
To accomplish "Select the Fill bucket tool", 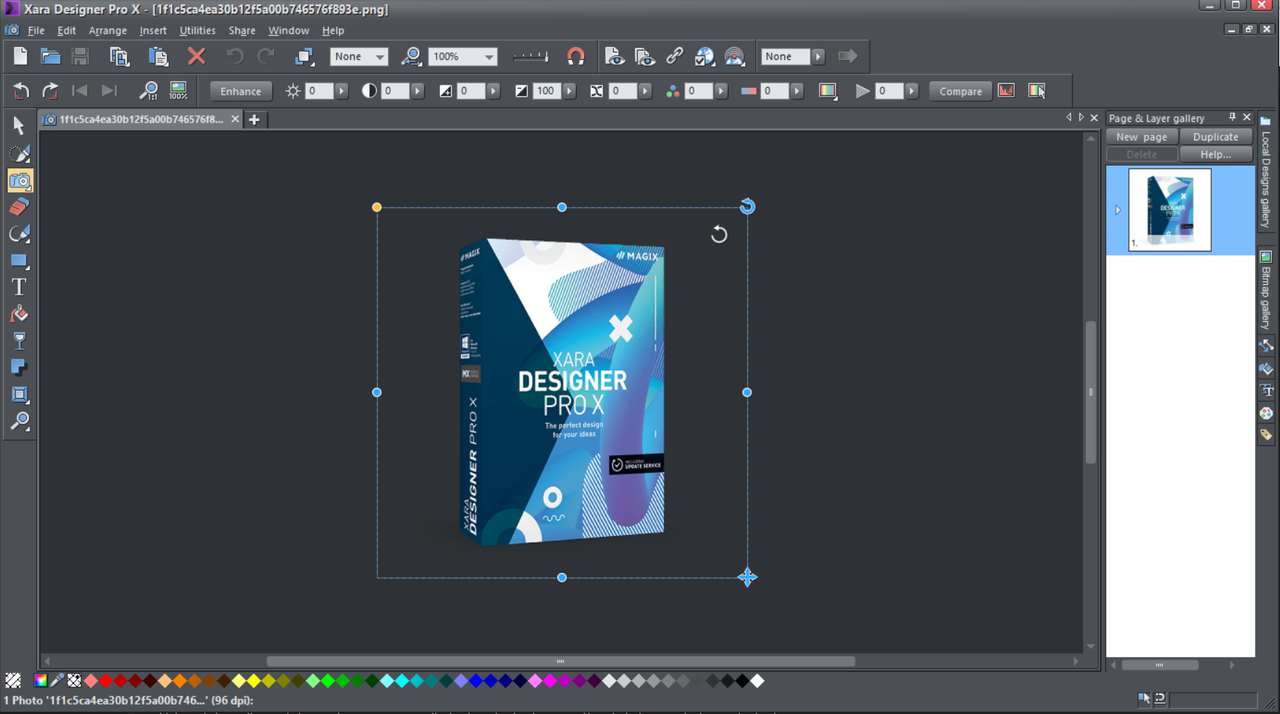I will [x=19, y=314].
